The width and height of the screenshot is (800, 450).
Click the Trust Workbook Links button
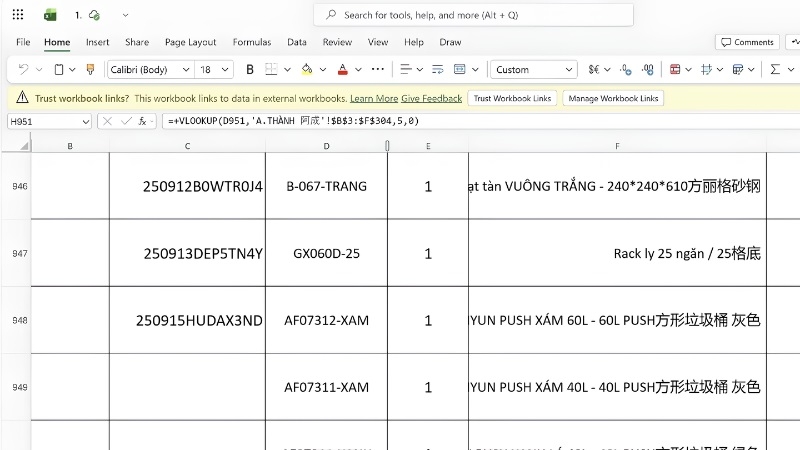point(512,98)
